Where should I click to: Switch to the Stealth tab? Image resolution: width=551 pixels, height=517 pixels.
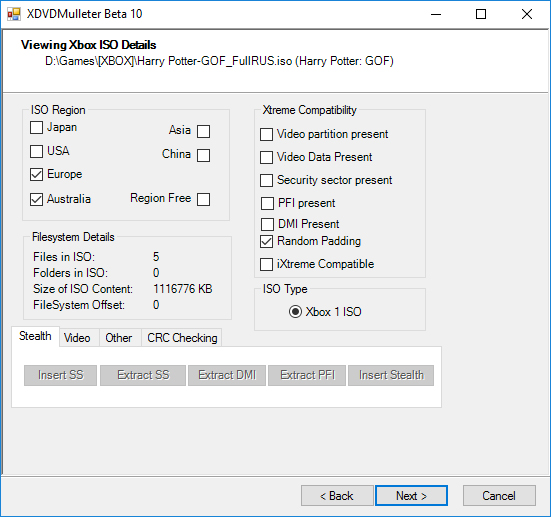pos(35,336)
